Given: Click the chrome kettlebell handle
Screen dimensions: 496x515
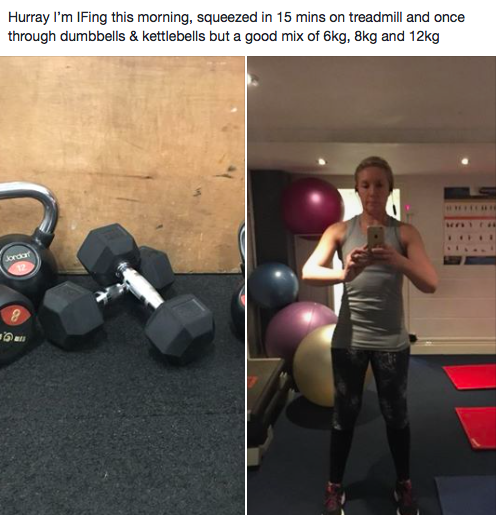Looking at the screenshot, I should [x=32, y=207].
